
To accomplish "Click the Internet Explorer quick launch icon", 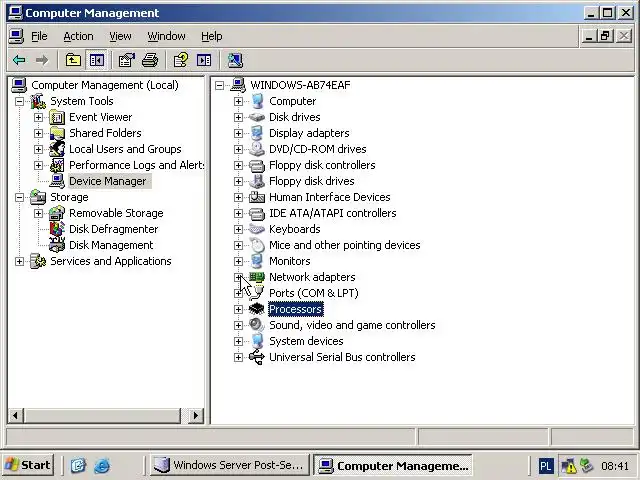I will 102,465.
